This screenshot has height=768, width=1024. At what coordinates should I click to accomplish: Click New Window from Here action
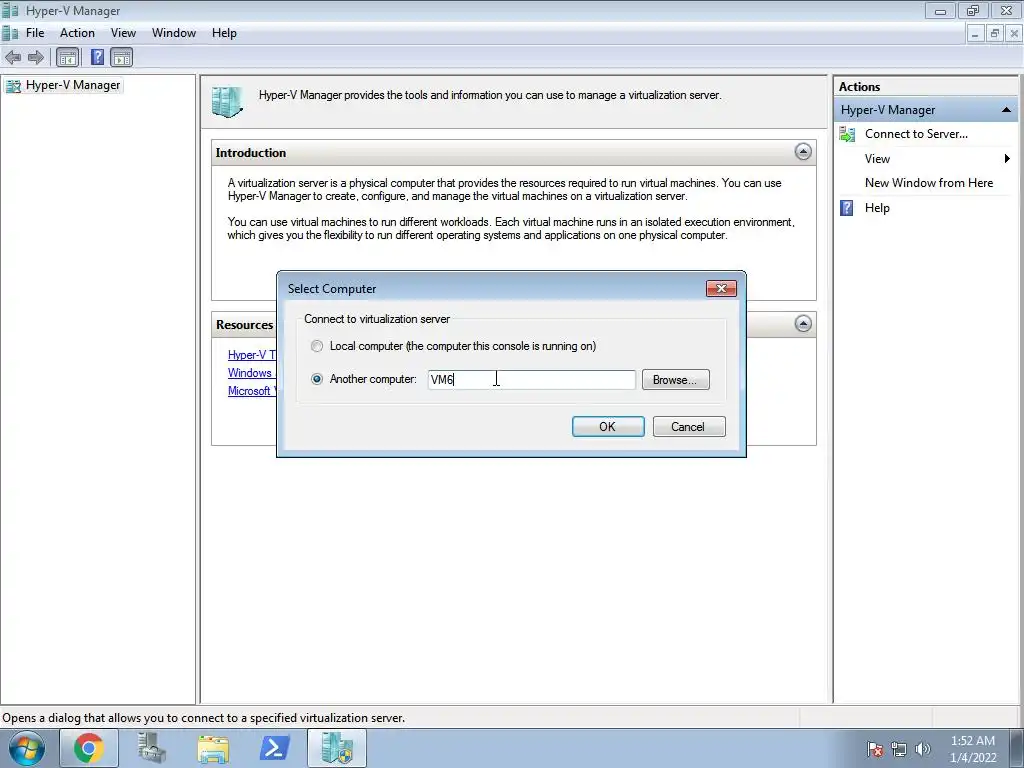pos(929,184)
